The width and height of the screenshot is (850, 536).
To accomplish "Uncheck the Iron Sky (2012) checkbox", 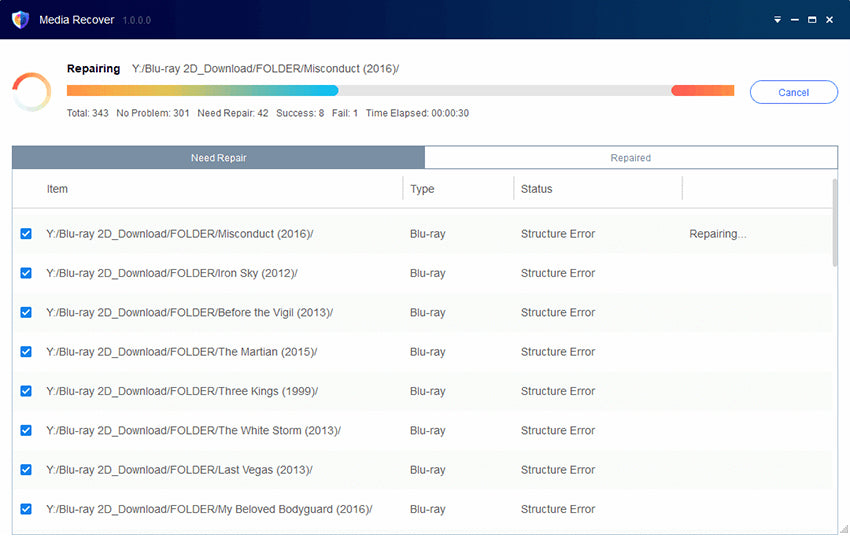I will click(x=26, y=273).
